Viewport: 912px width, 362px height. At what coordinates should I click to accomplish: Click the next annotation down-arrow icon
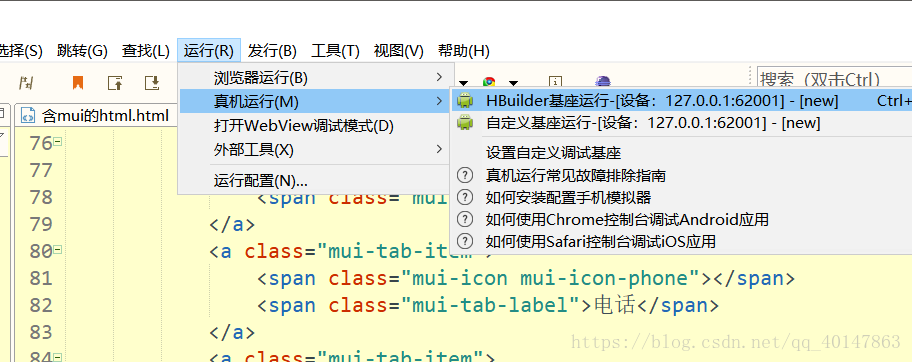pos(152,83)
